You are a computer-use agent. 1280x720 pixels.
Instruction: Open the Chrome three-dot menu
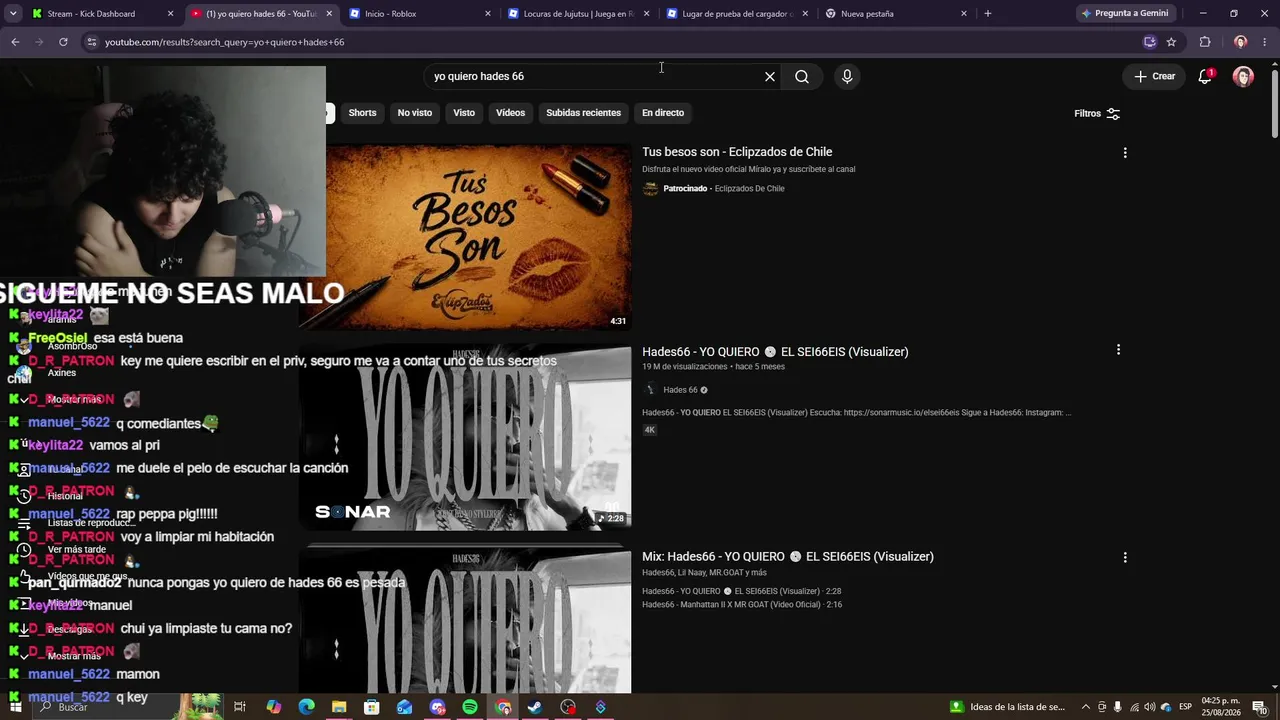[x=1266, y=42]
